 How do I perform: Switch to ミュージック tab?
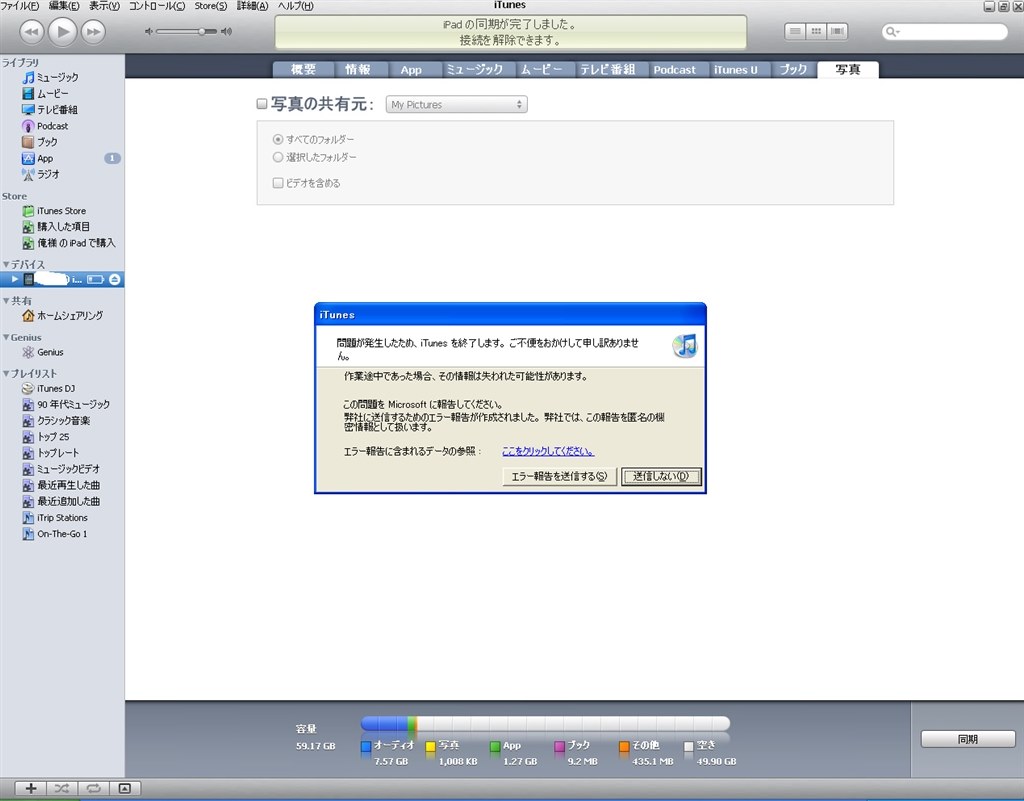475,70
